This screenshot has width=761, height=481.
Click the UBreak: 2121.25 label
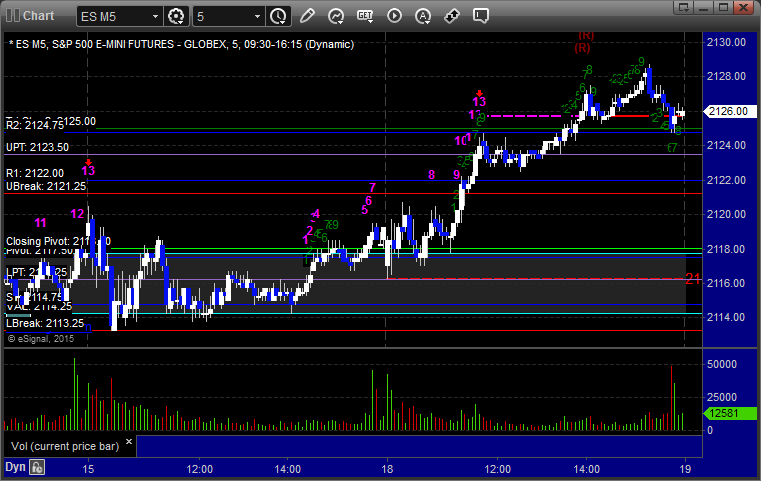coord(46,186)
